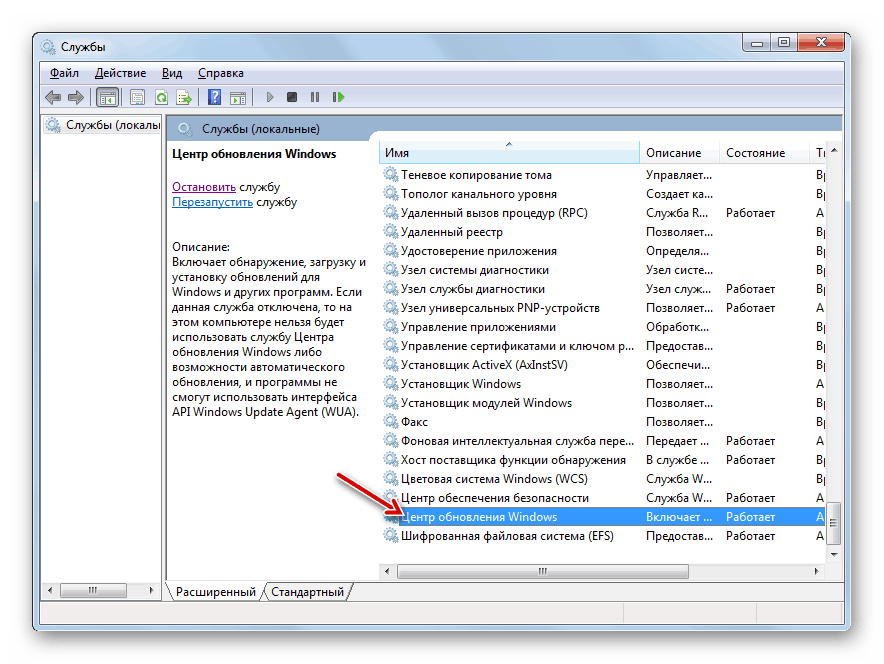Open Properties using the toolbar icon

click(136, 97)
